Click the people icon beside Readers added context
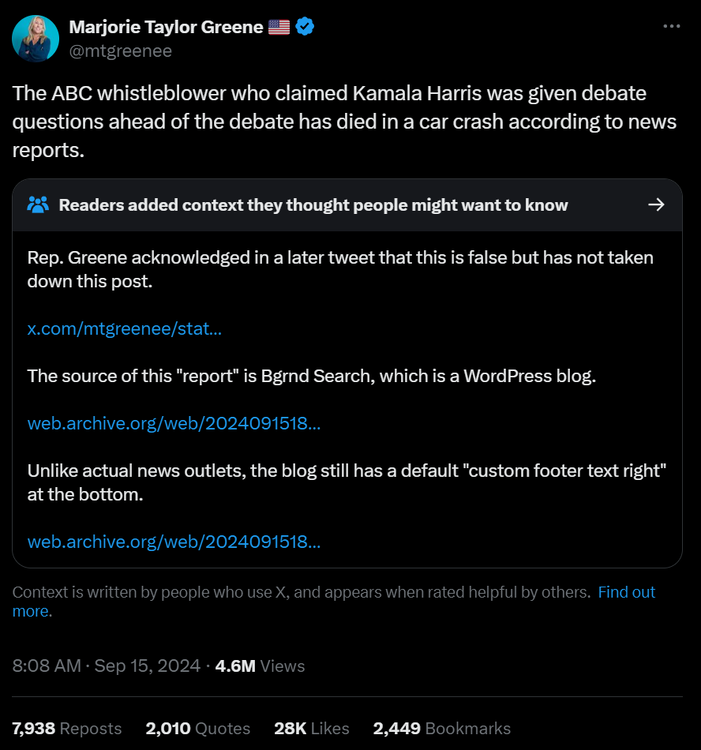 [38, 205]
